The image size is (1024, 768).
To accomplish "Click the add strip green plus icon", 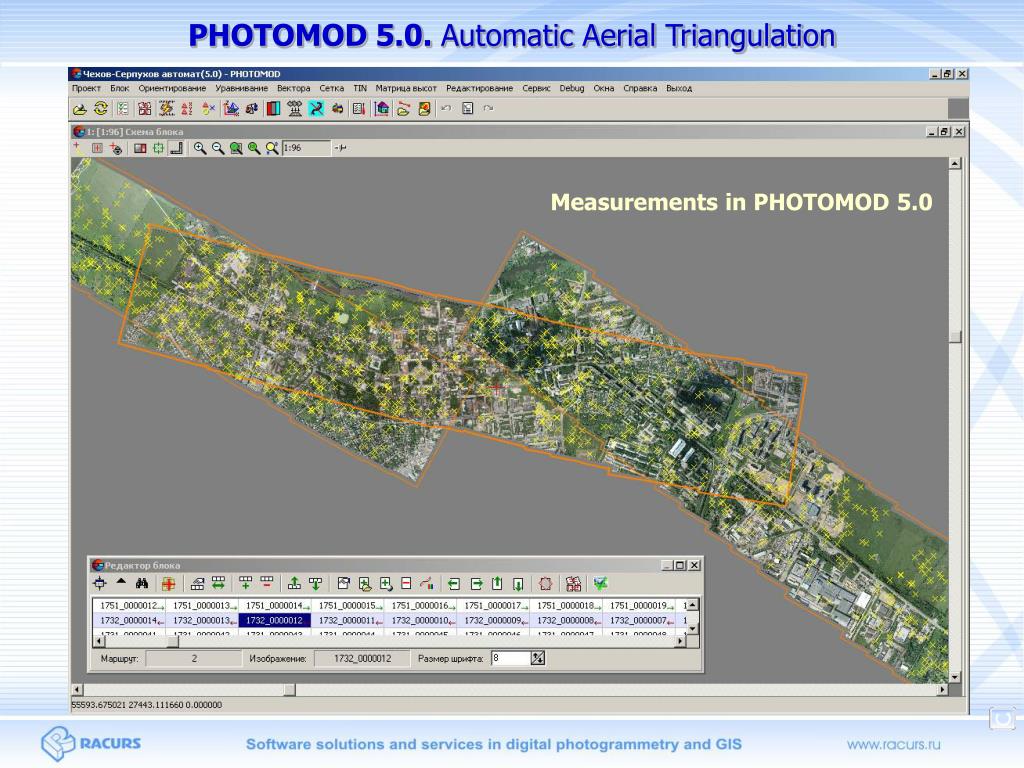I will coord(246,583).
